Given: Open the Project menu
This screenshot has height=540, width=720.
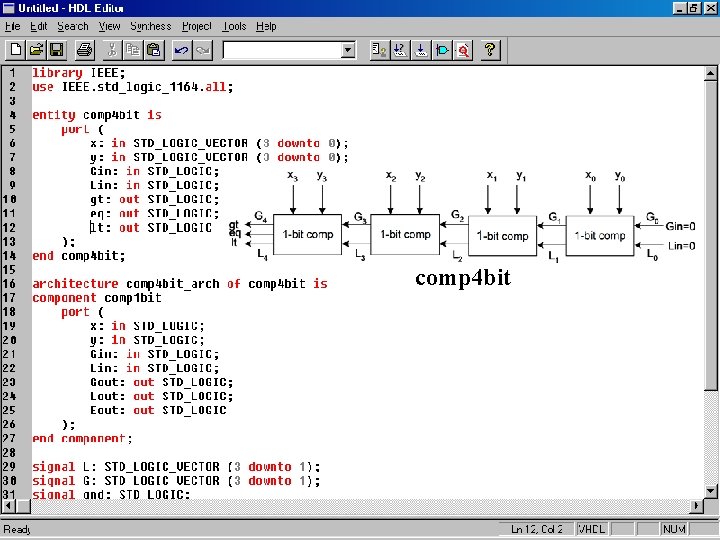Looking at the screenshot, I should click(197, 27).
